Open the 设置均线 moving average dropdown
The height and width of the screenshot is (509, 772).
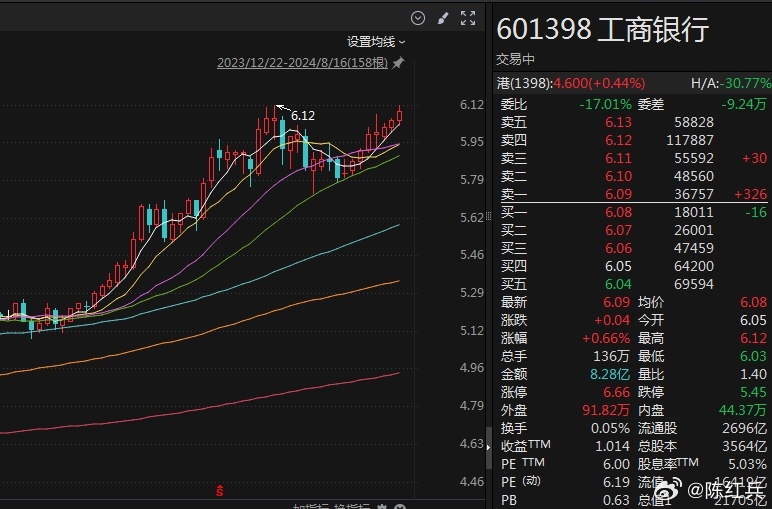point(376,42)
